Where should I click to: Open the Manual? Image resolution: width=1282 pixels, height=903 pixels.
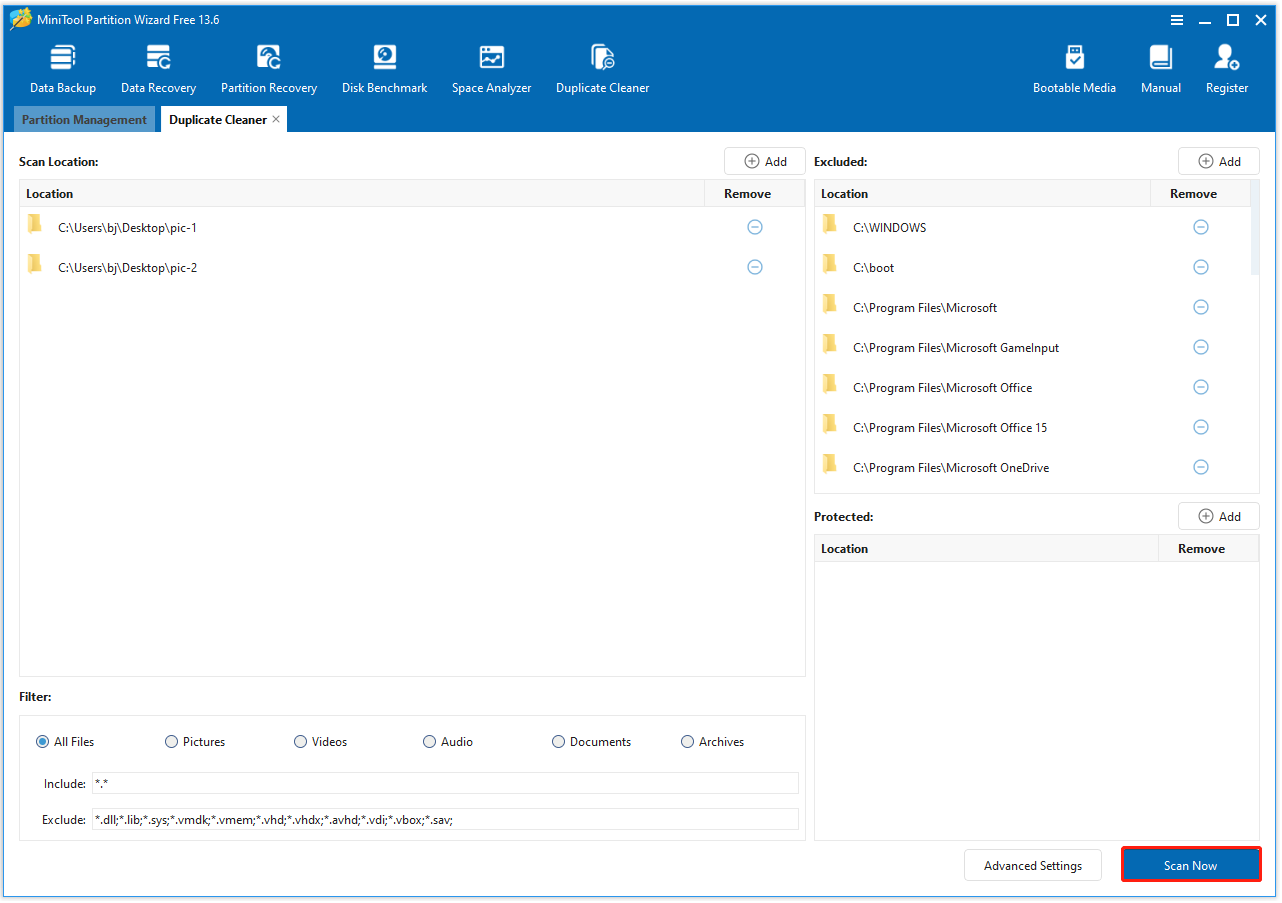coord(1161,69)
